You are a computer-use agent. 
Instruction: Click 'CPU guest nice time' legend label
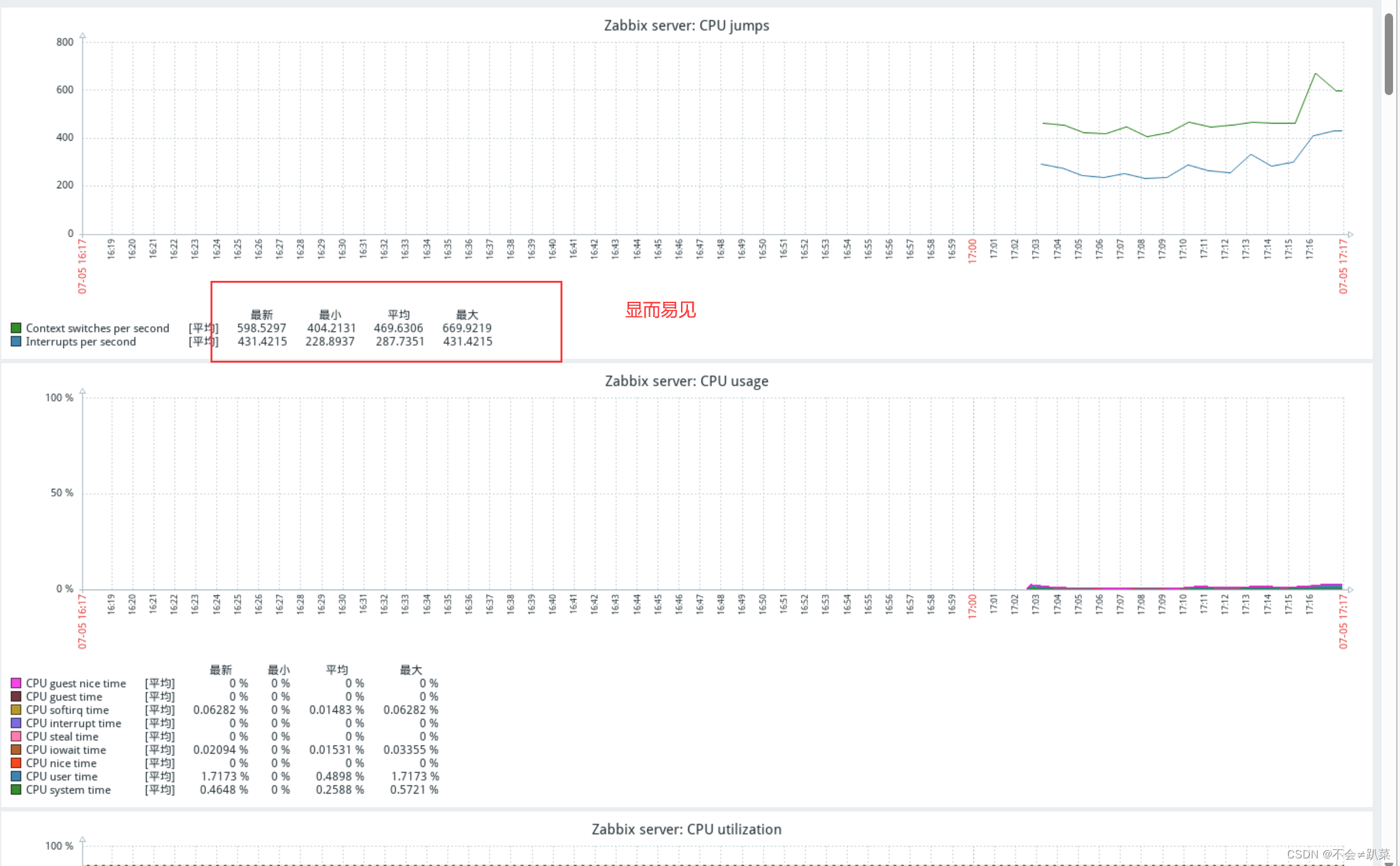76,683
